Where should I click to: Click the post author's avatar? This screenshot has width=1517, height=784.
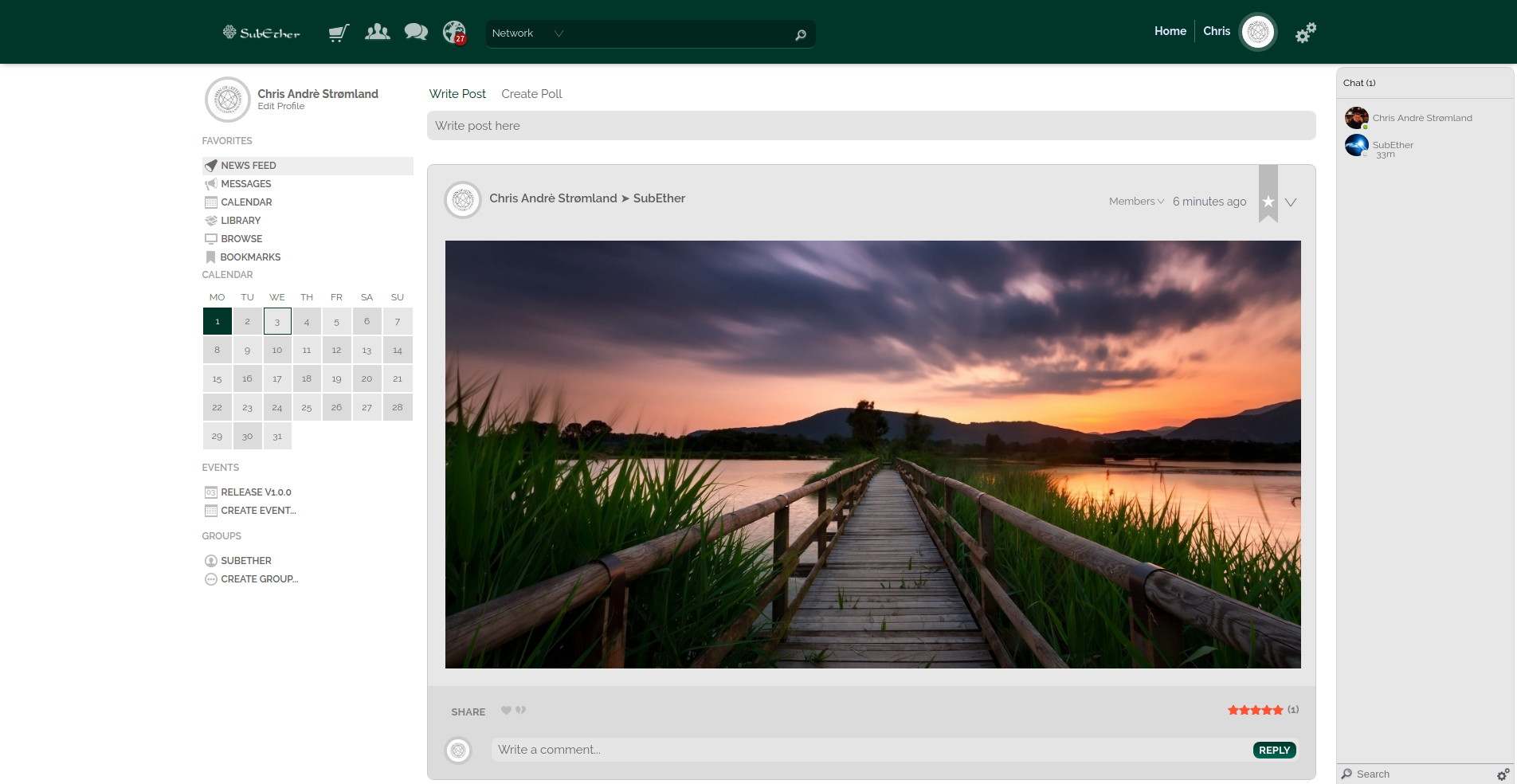click(x=463, y=200)
